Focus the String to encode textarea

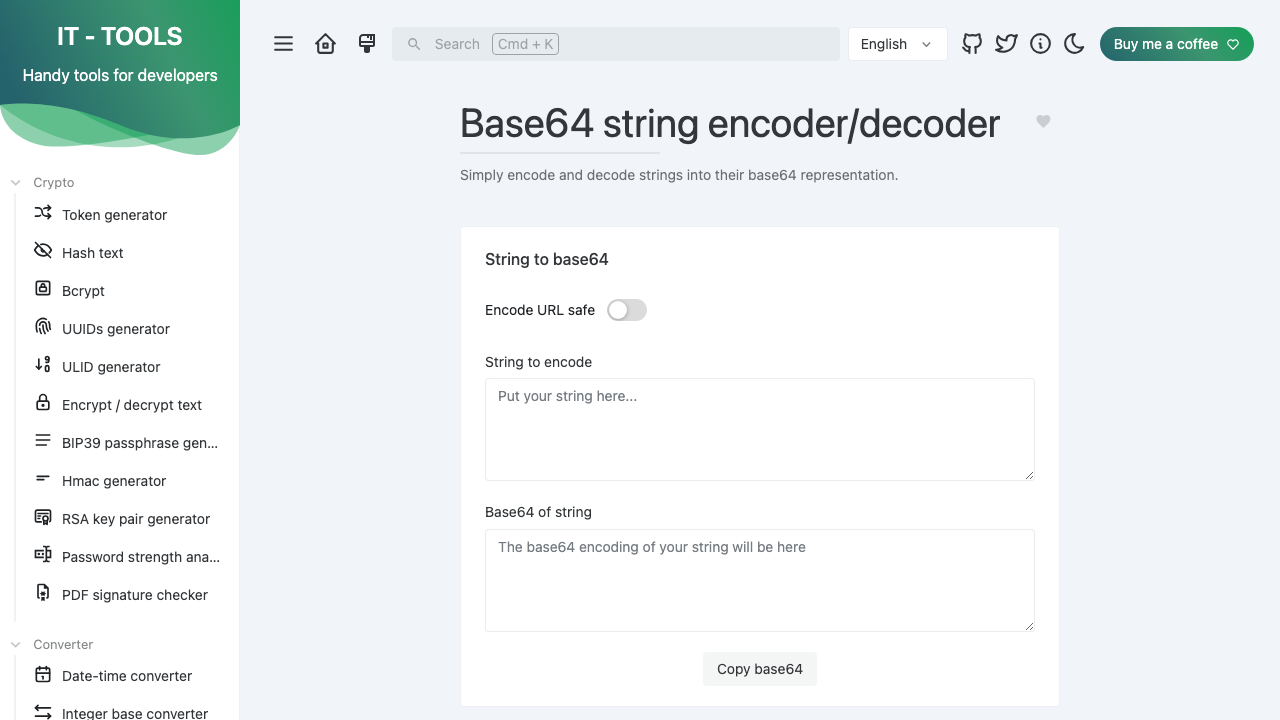(760, 429)
